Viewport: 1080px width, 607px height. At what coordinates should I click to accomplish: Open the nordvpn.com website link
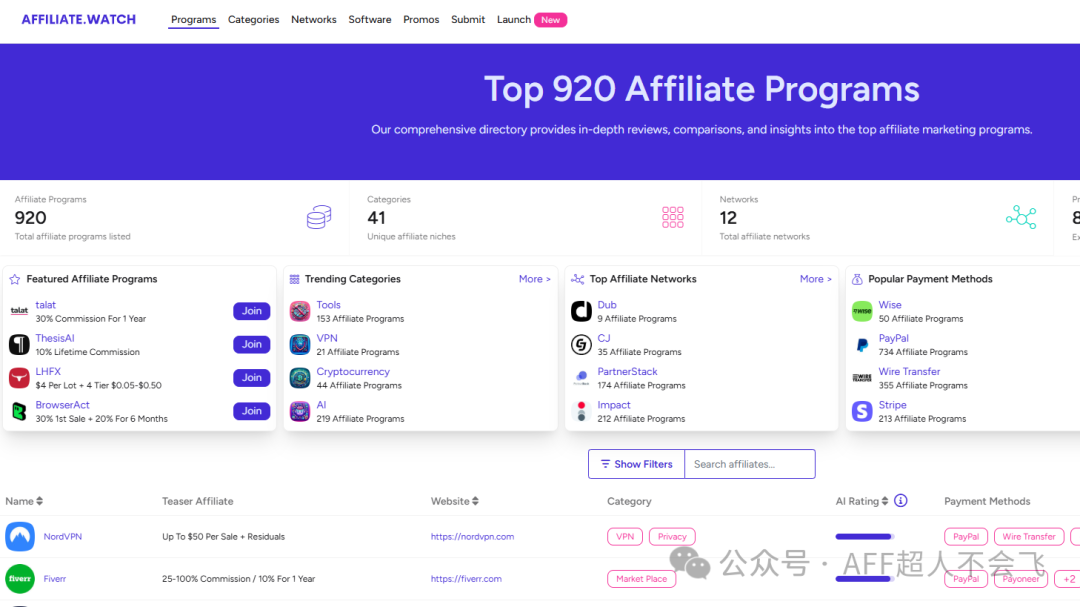coord(472,537)
